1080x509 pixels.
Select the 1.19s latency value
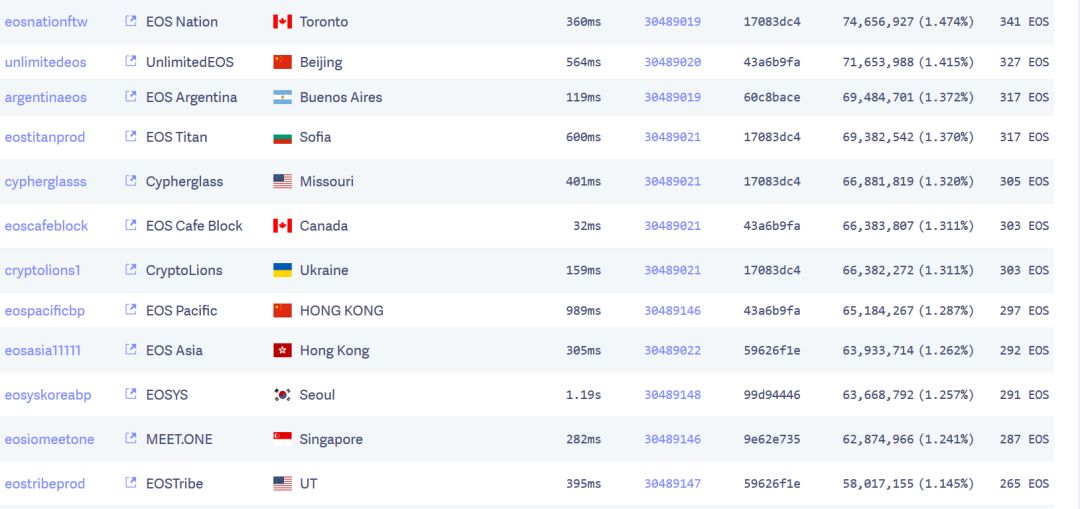point(583,395)
